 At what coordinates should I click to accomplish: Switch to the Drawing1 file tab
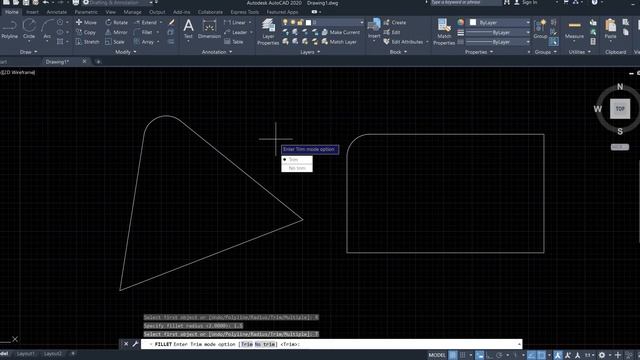point(57,62)
